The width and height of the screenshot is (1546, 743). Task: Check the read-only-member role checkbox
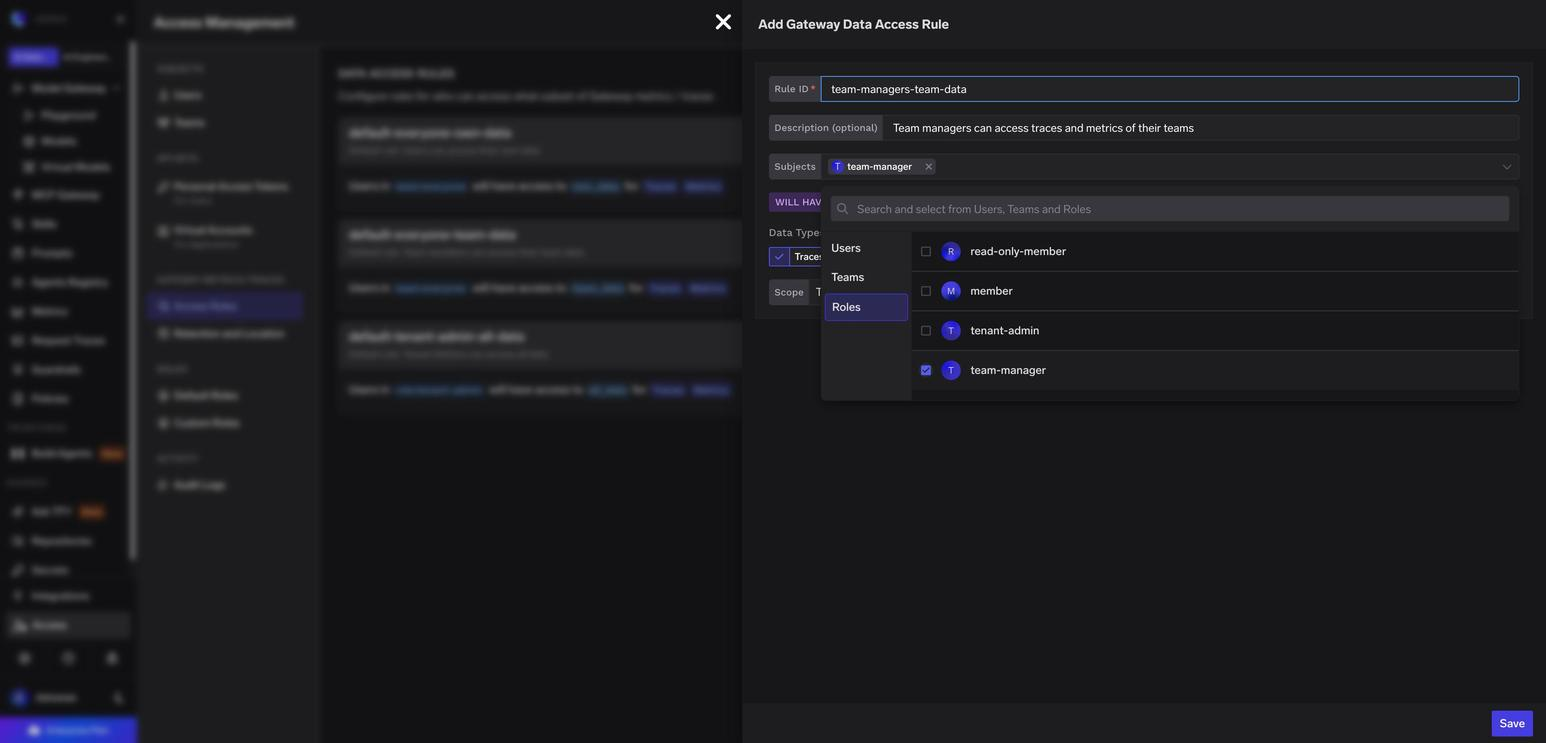[926, 252]
